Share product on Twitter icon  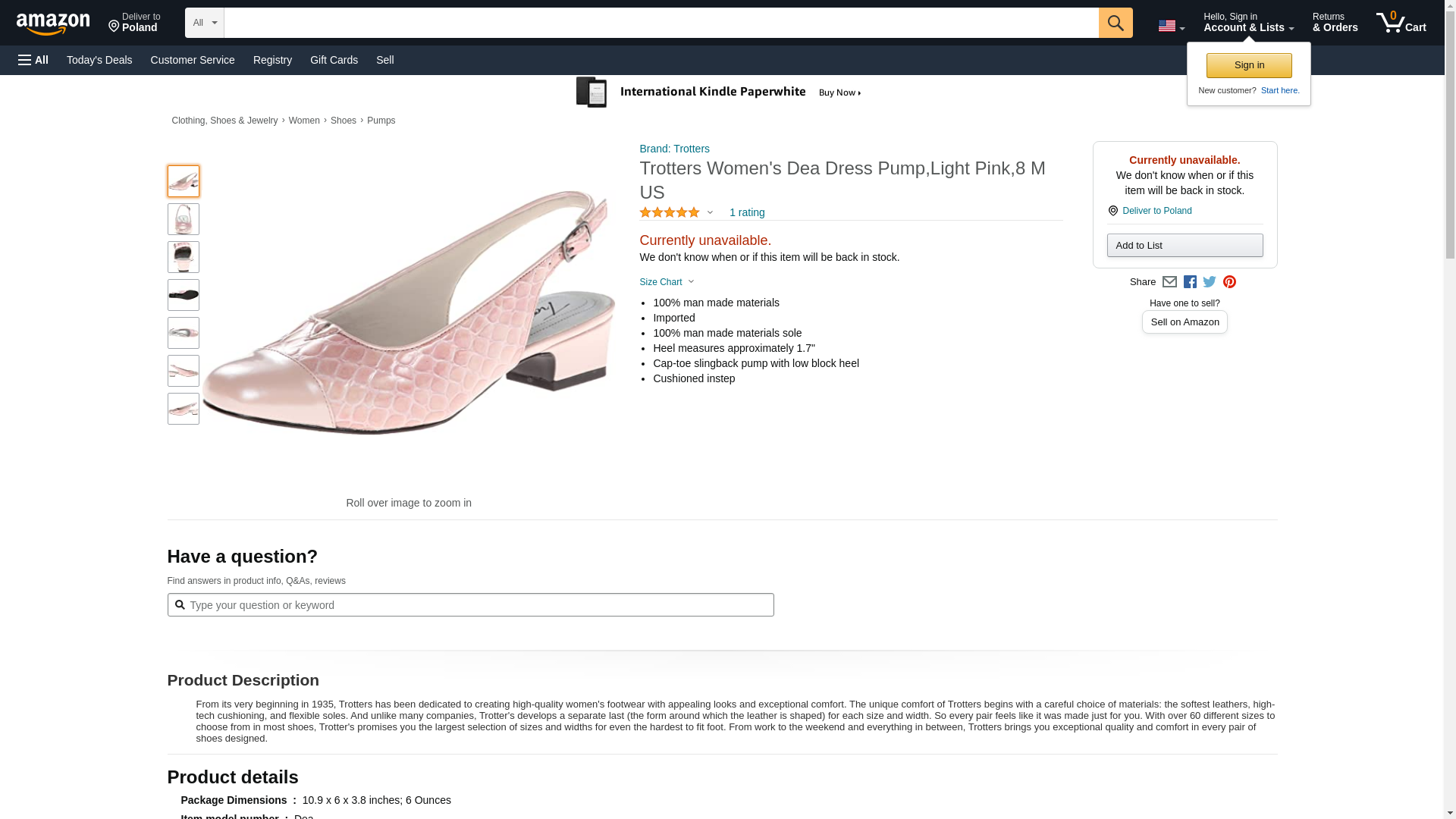tap(1210, 282)
